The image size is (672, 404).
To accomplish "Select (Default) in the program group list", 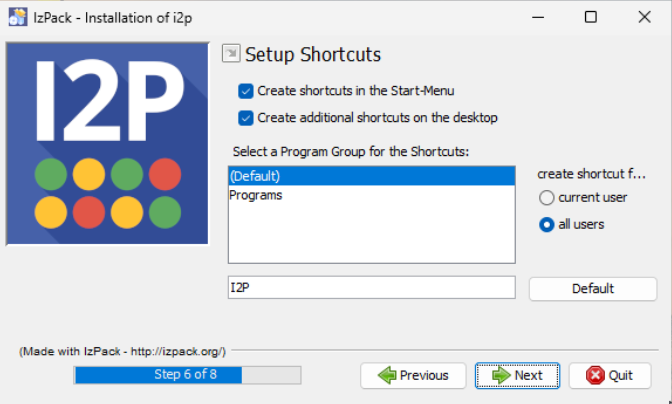I will pos(371,176).
